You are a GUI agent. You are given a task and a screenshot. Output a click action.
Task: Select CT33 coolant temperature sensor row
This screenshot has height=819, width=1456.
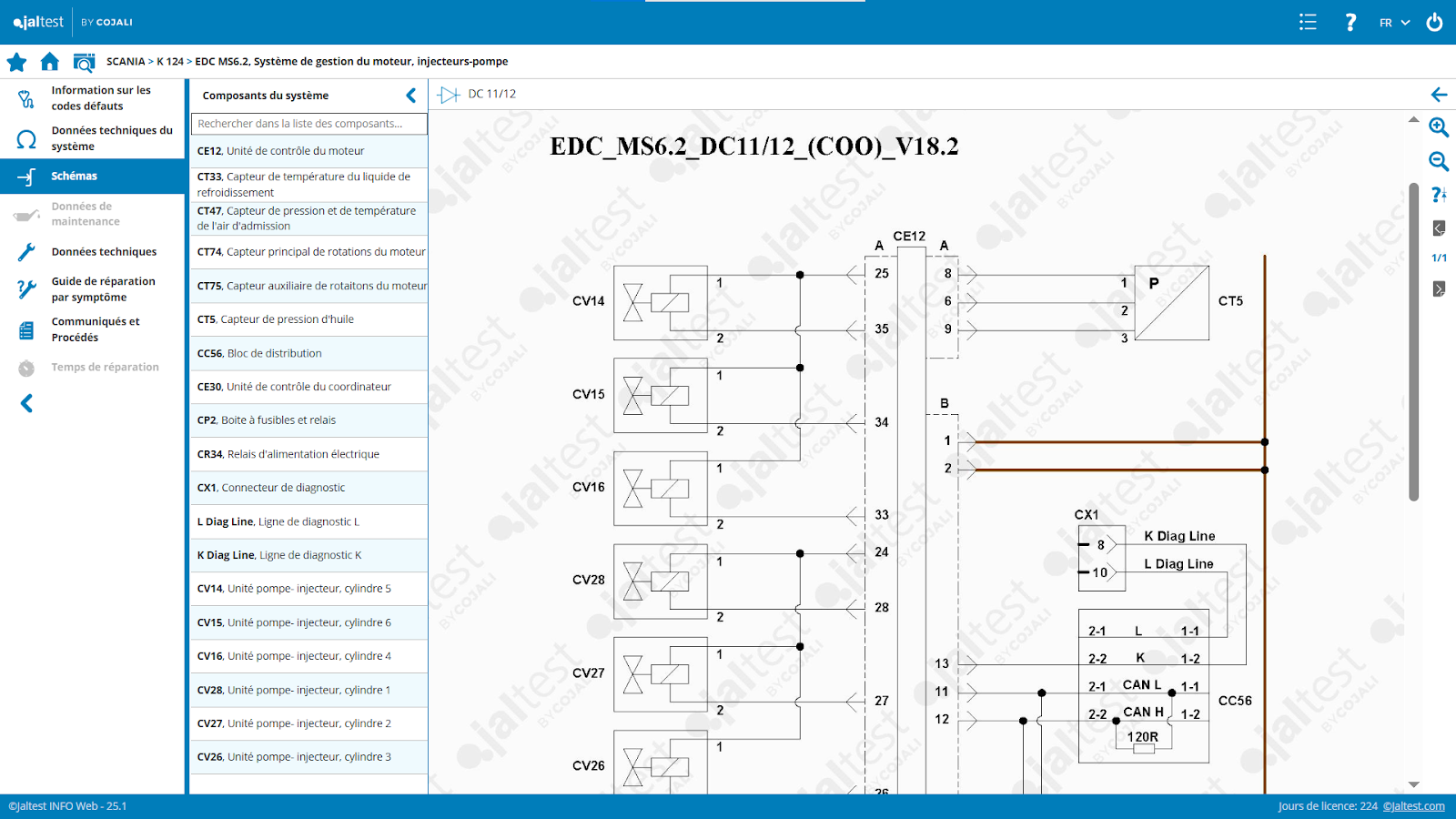coord(308,185)
